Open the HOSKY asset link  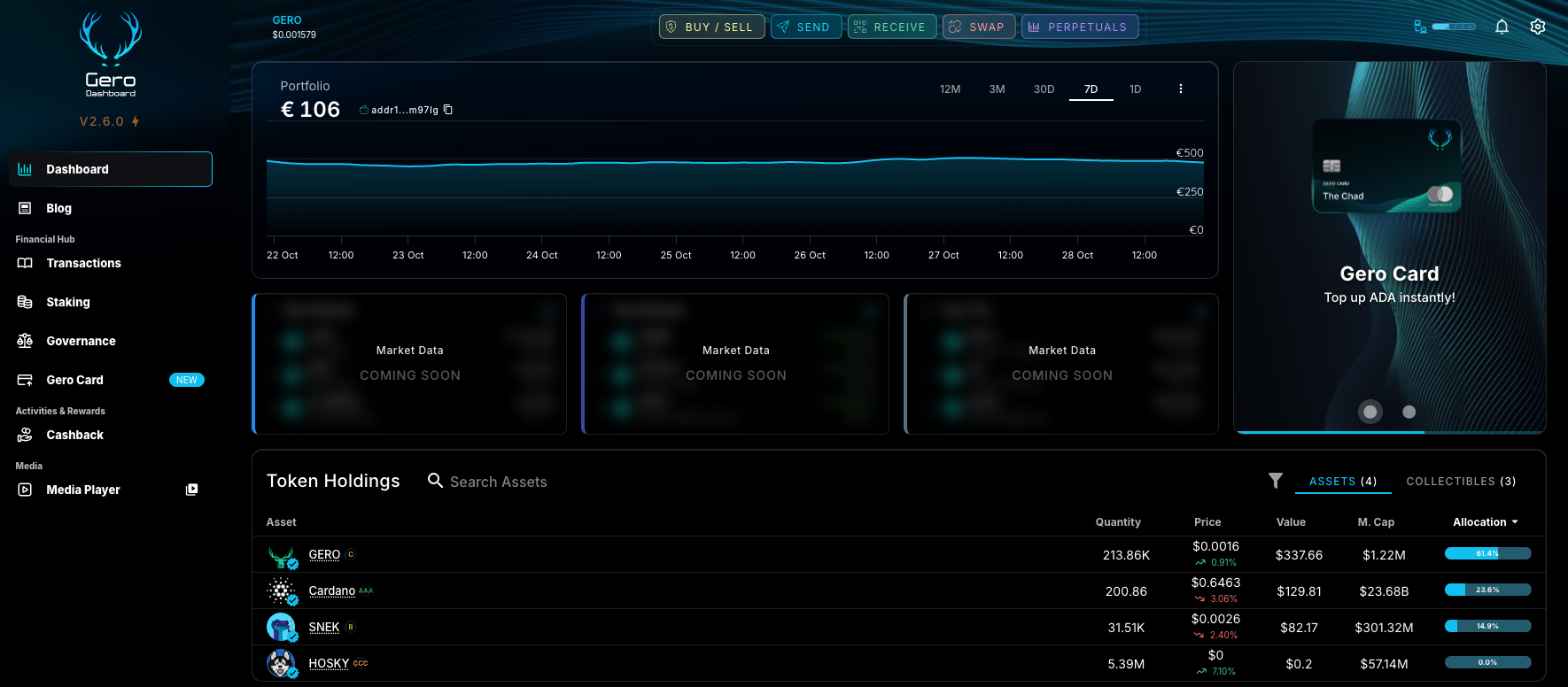(x=329, y=663)
